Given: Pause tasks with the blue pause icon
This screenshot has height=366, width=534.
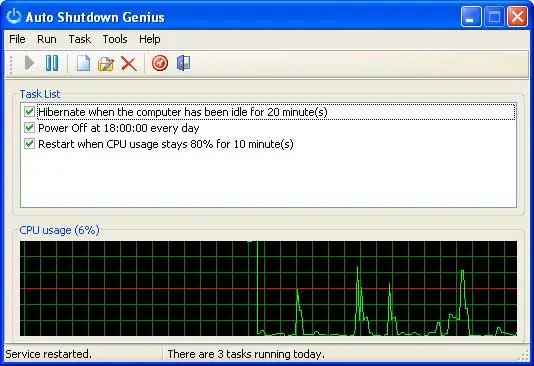Looking at the screenshot, I should coord(52,63).
